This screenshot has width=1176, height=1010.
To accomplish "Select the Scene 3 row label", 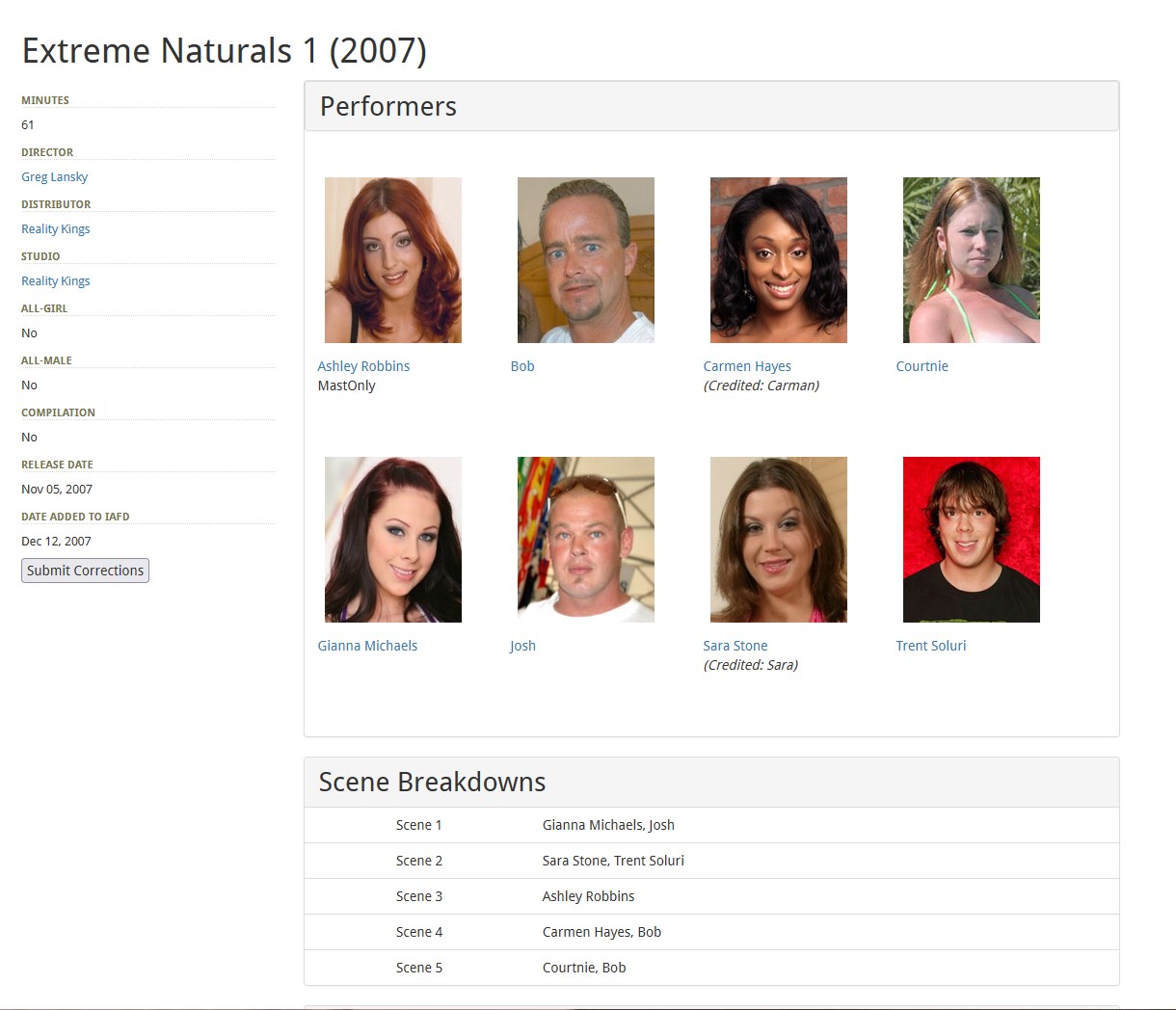I will pyautogui.click(x=418, y=896).
